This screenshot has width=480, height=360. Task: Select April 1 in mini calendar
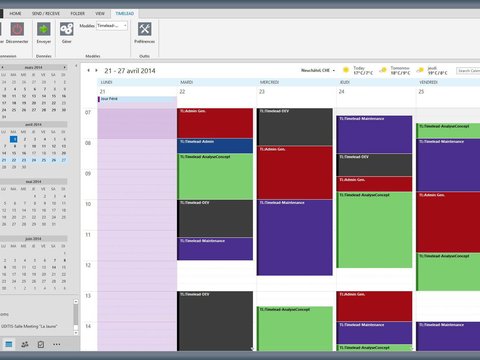[x=14, y=139]
